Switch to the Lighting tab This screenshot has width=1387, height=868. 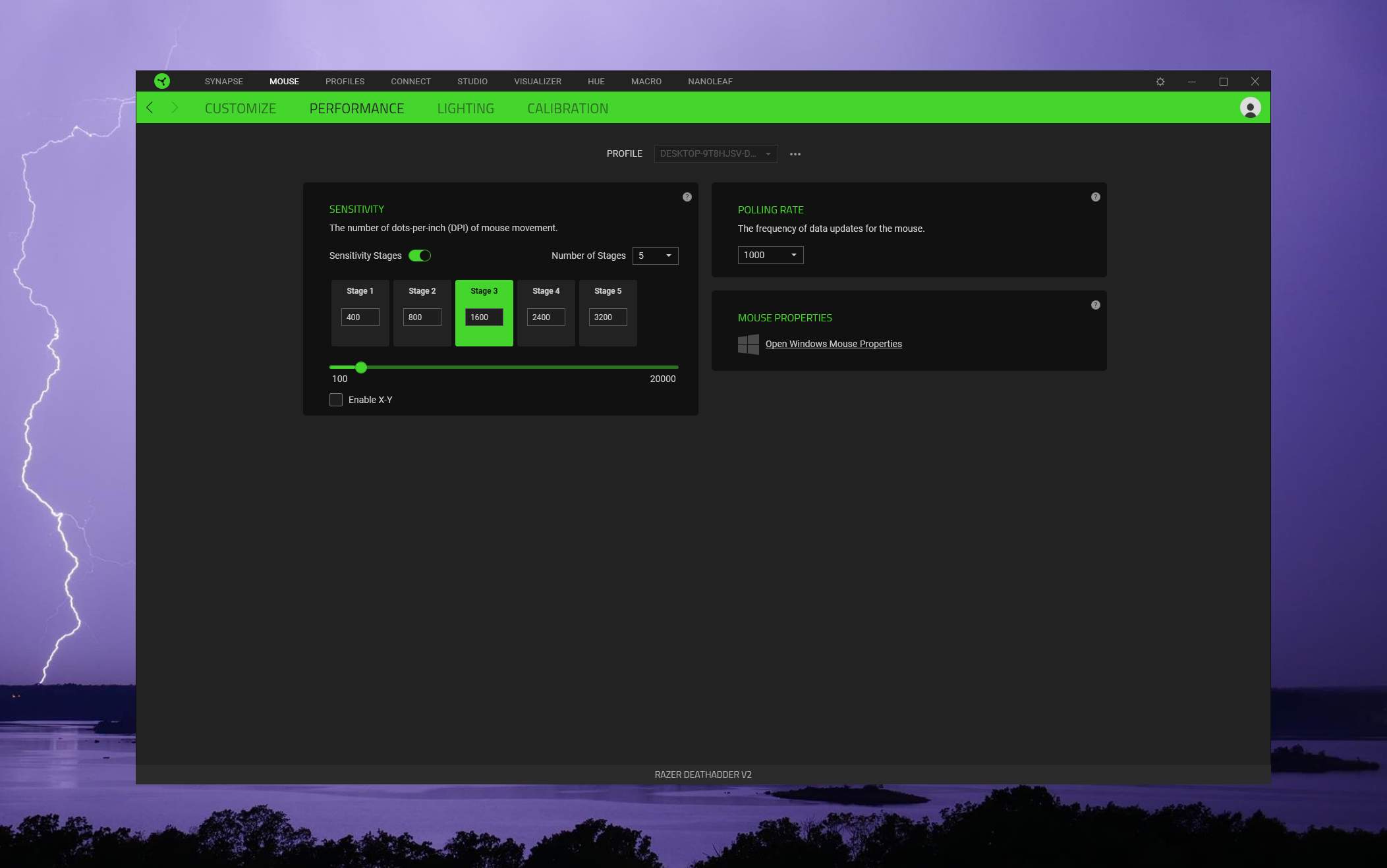coord(465,109)
